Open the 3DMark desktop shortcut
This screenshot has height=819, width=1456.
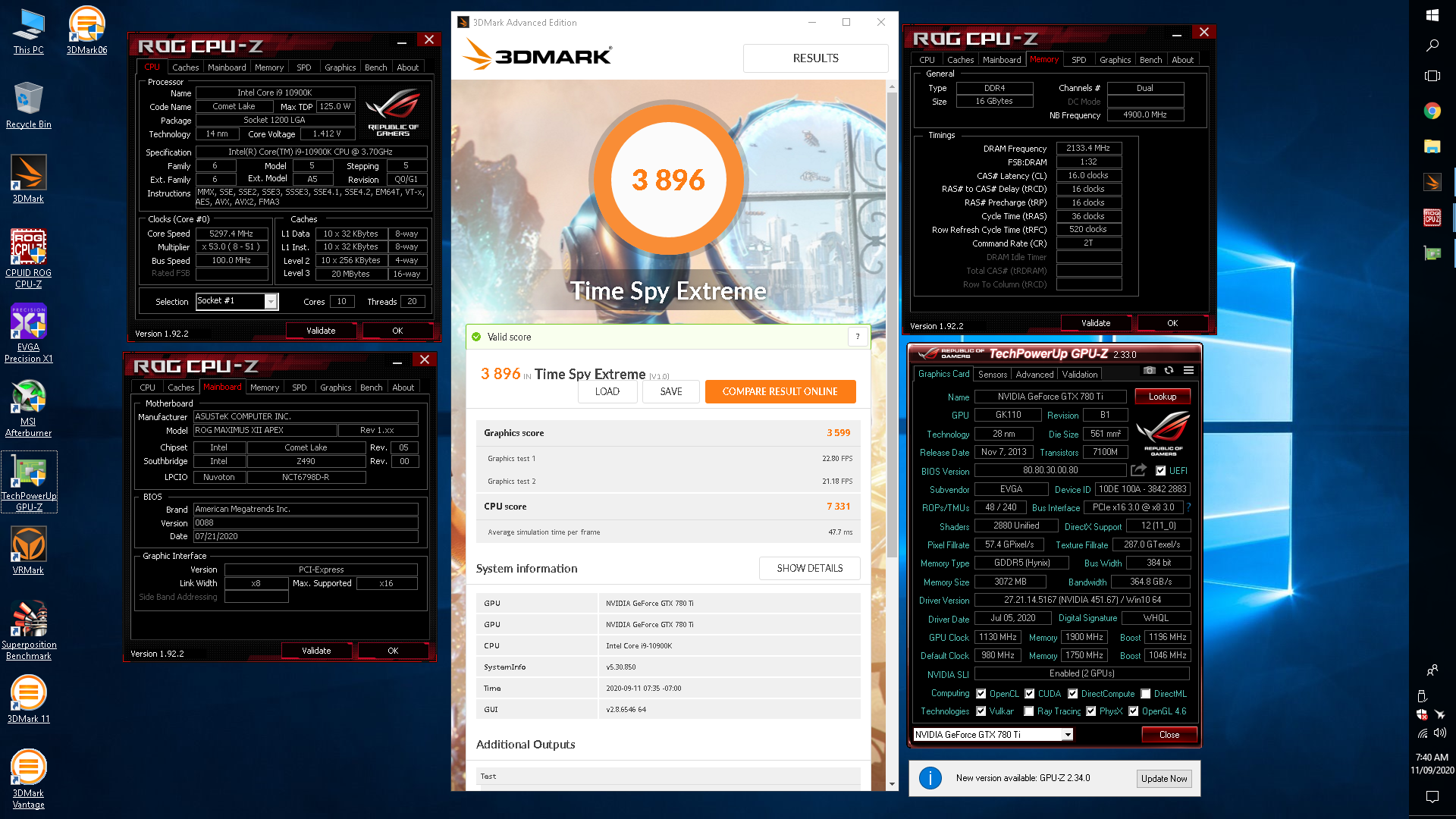pos(29,179)
